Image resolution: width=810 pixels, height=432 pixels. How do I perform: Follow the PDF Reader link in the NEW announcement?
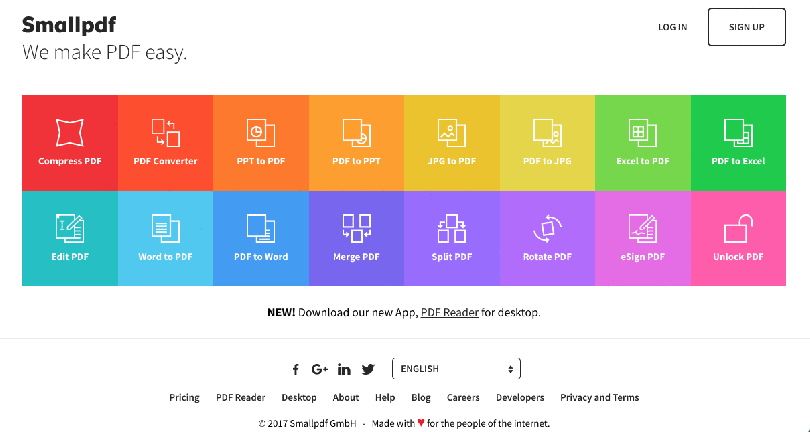click(449, 312)
